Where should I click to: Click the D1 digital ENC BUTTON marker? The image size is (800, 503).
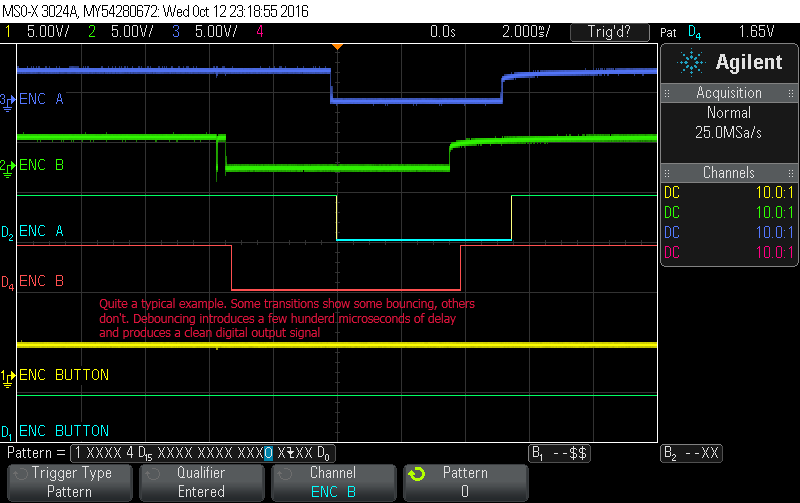point(8,432)
